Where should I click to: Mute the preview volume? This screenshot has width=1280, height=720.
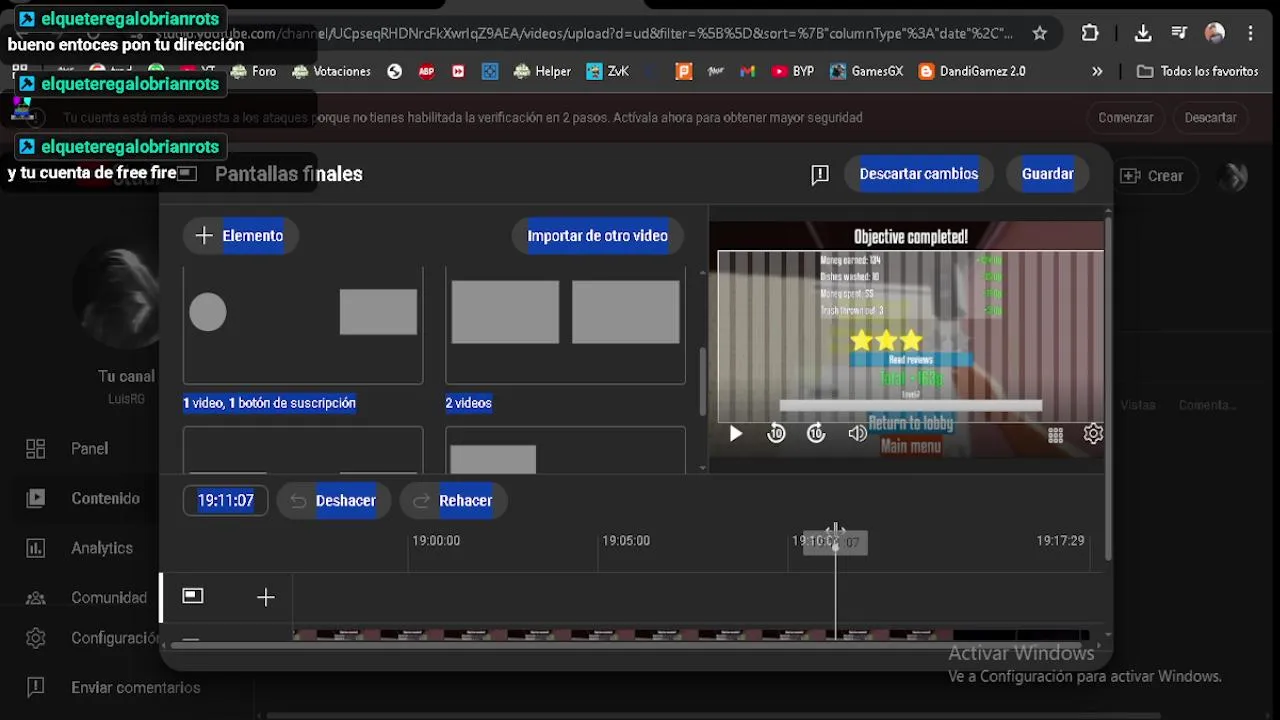[x=857, y=434]
